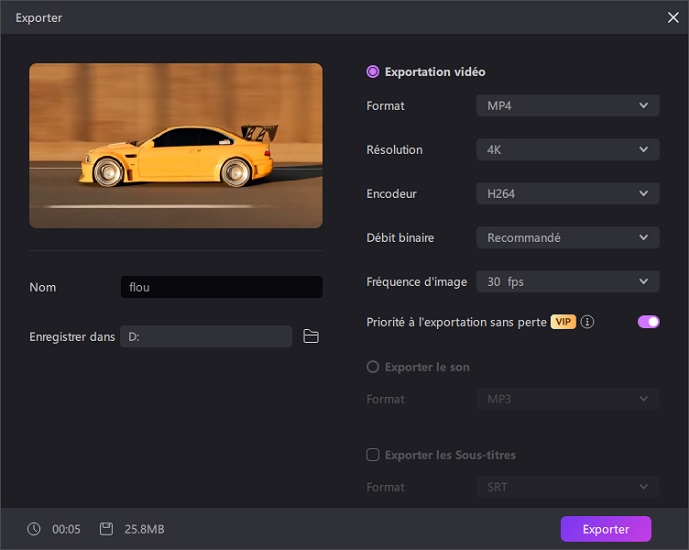Click the Exporter dialog title text
This screenshot has width=689, height=550.
pyautogui.click(x=39, y=18)
